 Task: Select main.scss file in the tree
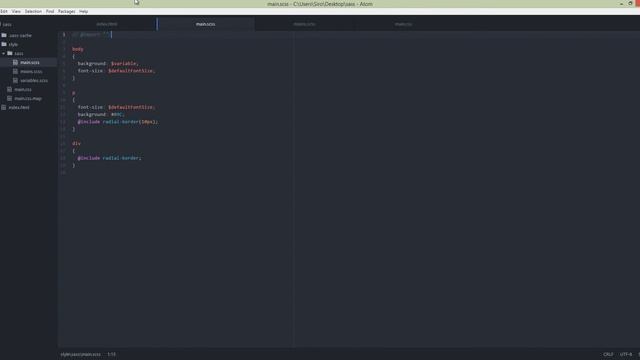(x=30, y=62)
